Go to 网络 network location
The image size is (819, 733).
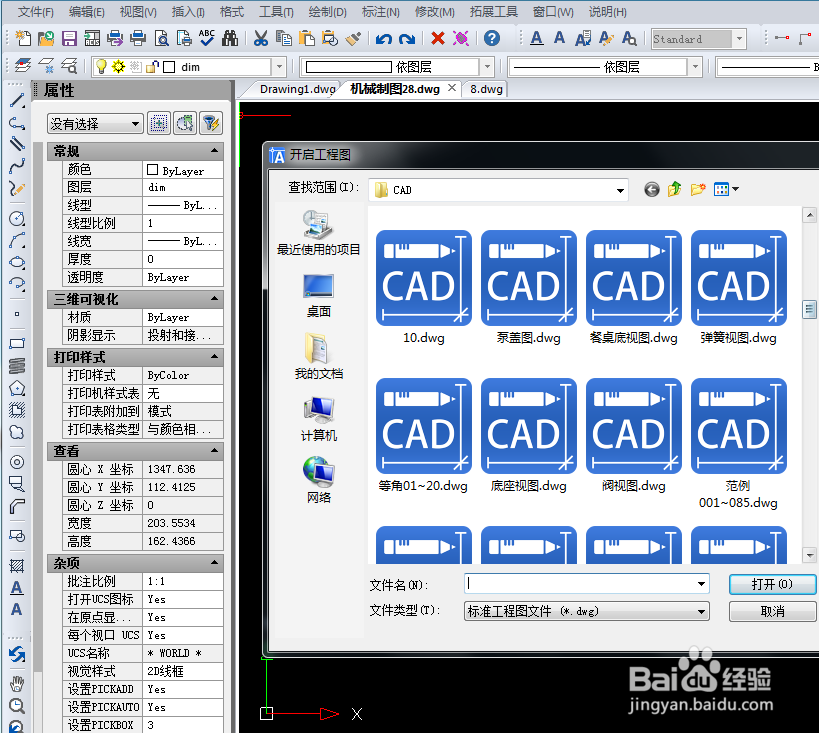318,481
